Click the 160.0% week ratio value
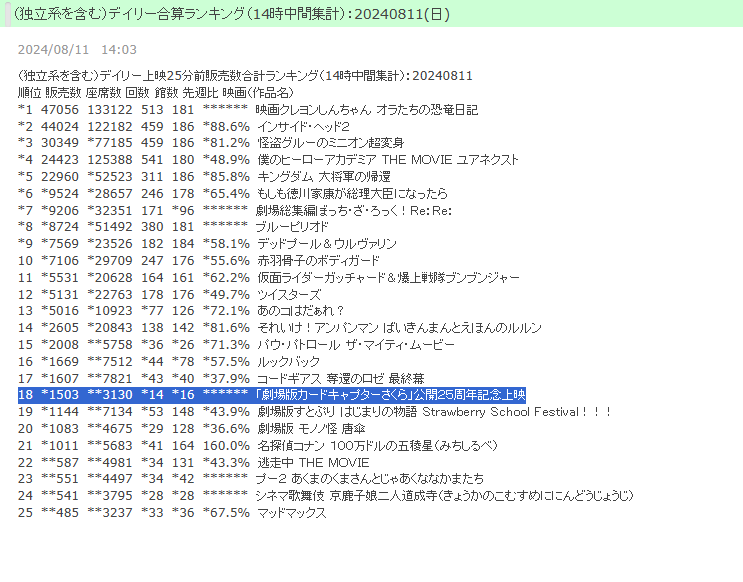The width and height of the screenshot is (743, 582). [226, 446]
